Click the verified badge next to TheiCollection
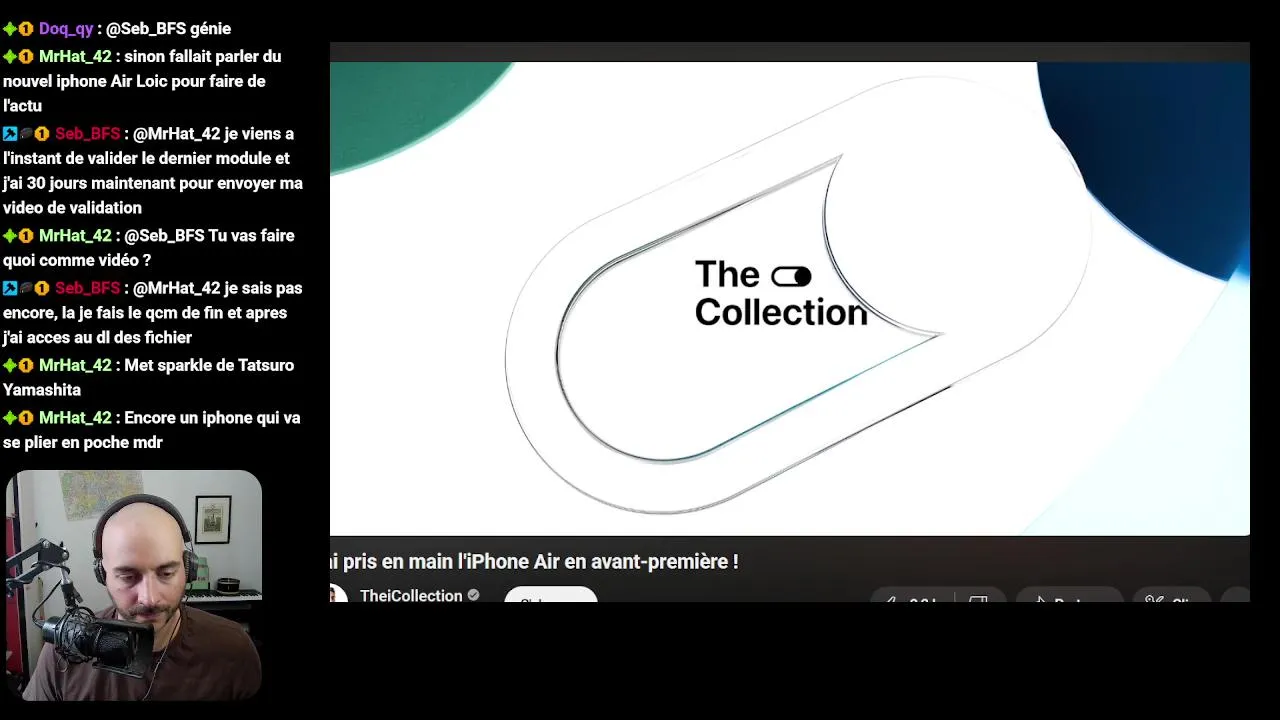The image size is (1280, 720). coord(473,595)
